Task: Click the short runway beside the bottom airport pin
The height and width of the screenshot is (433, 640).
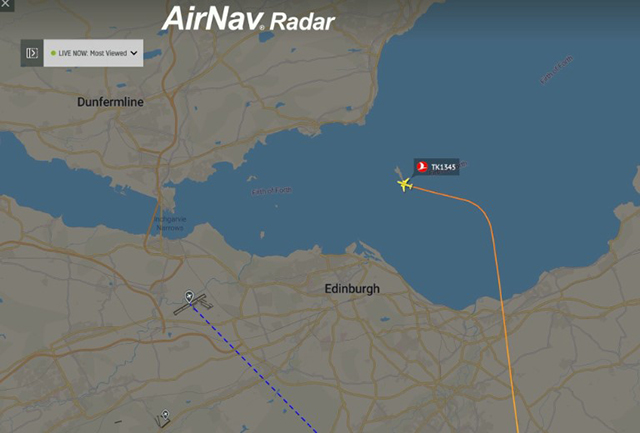Action: tap(118, 422)
